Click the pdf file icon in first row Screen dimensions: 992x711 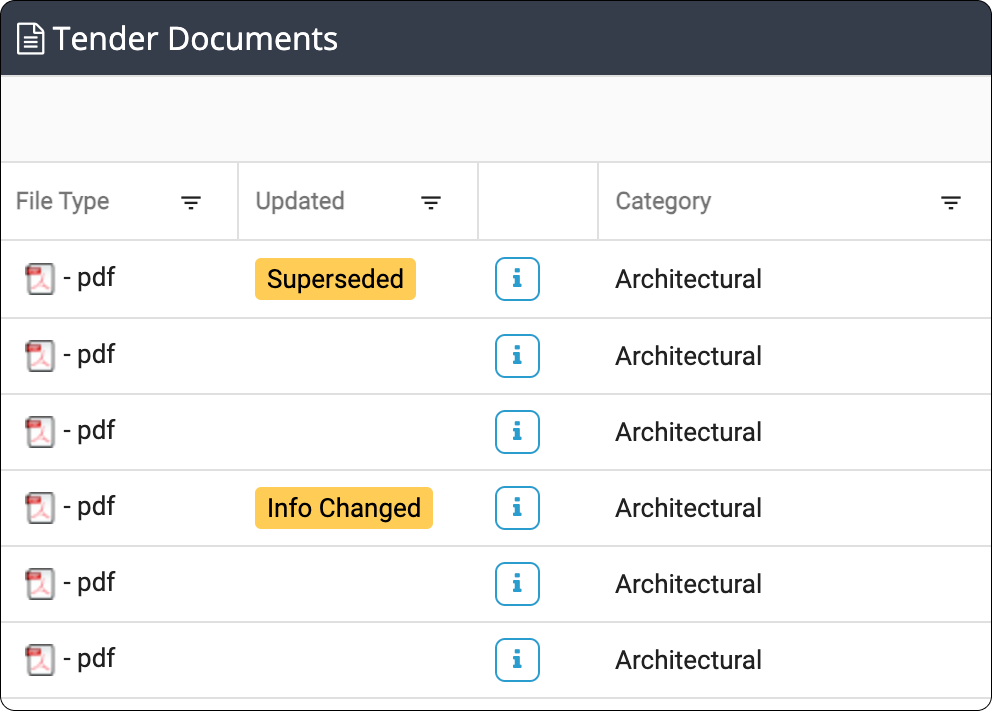(x=40, y=279)
